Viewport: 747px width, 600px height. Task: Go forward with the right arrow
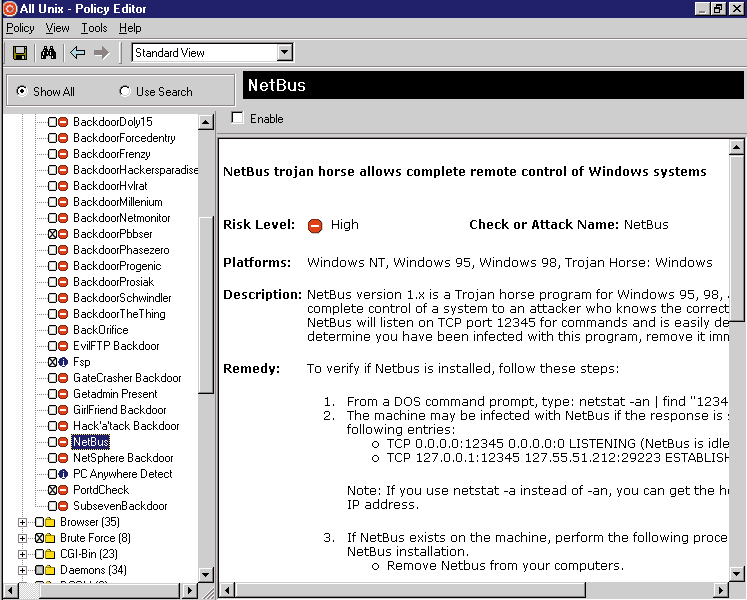[101, 53]
